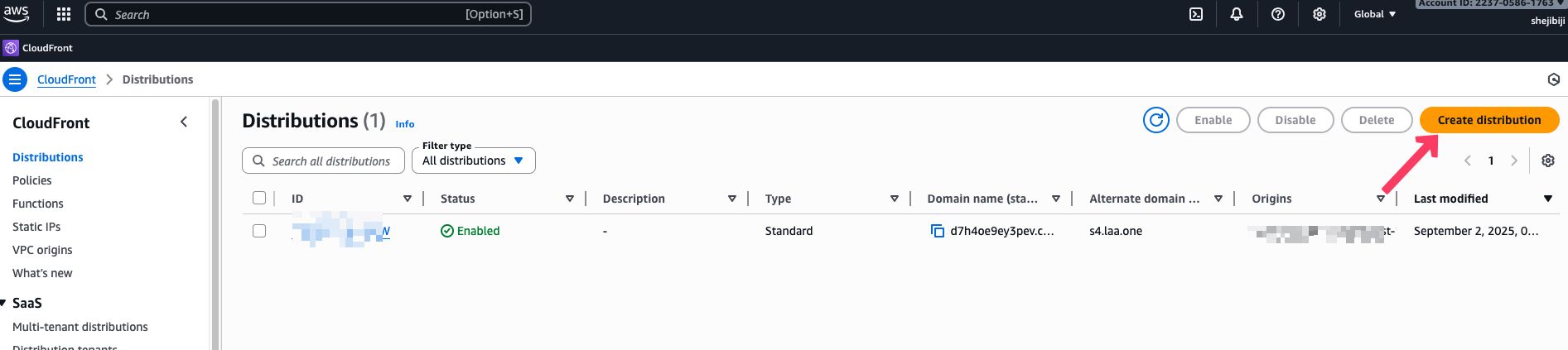Open the top bar settings gear

[x=1320, y=14]
